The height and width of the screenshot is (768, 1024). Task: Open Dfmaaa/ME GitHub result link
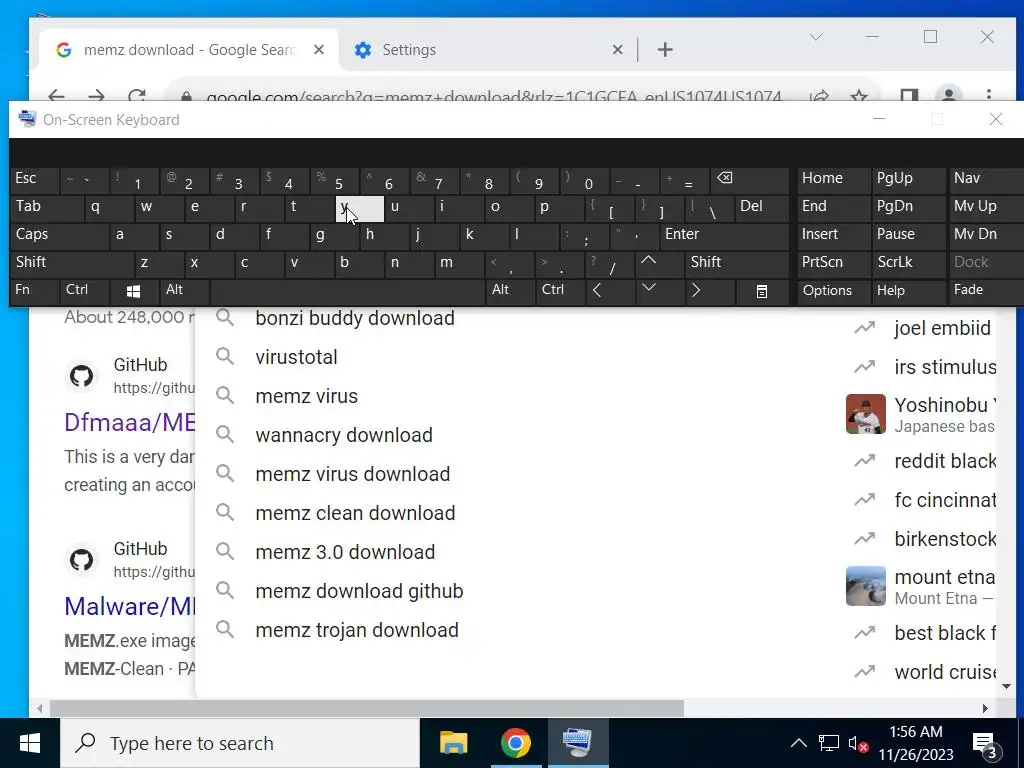(x=129, y=423)
